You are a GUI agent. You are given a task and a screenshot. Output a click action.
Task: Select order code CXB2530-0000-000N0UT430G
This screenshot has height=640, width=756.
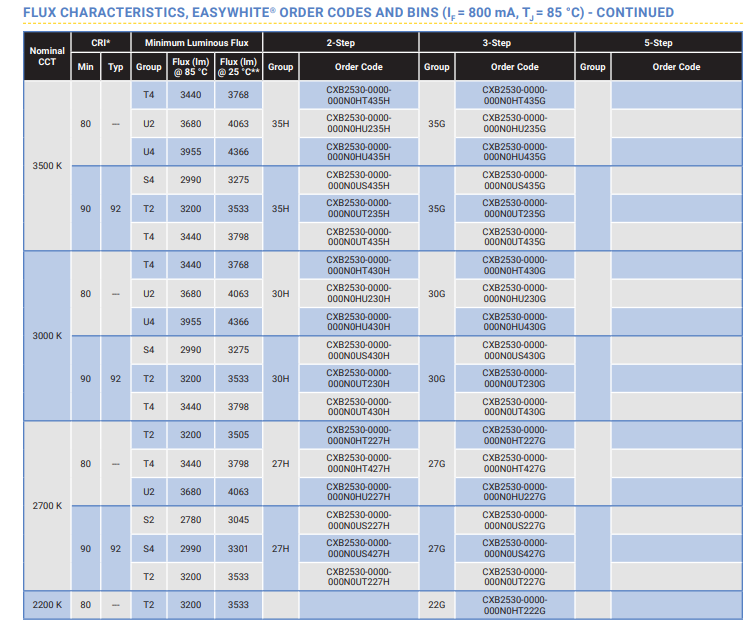tap(515, 407)
